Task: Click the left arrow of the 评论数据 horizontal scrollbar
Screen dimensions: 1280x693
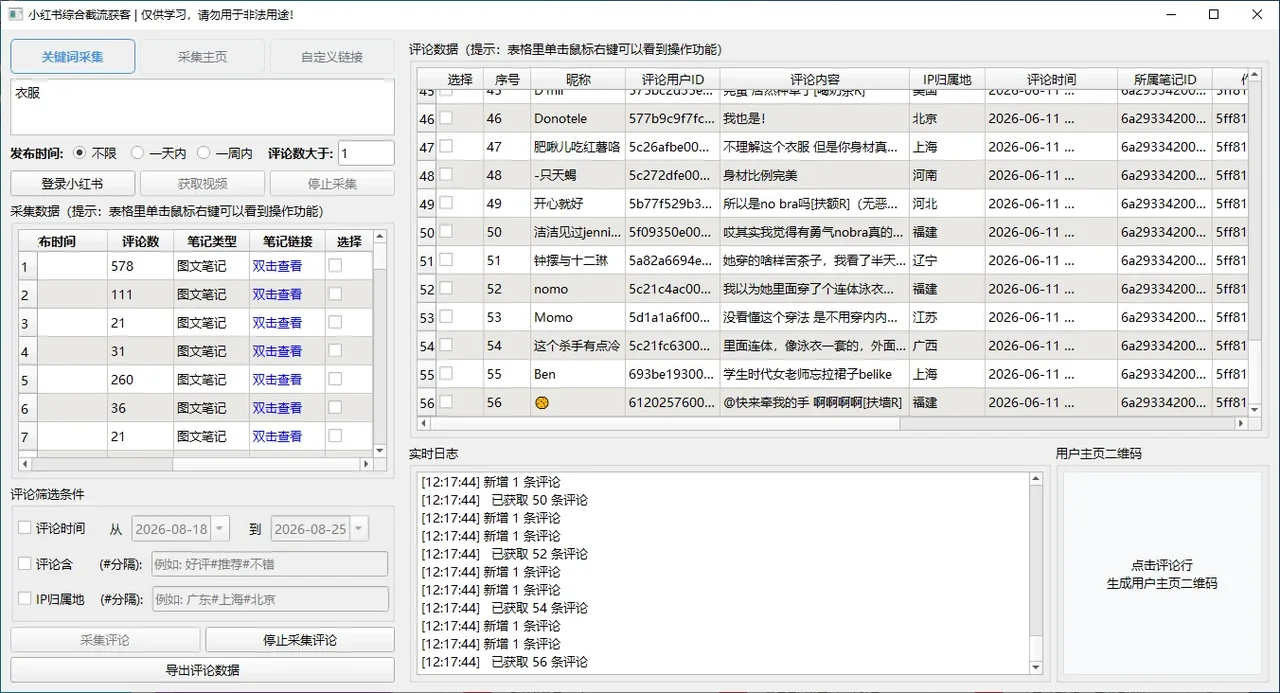Action: 425,424
